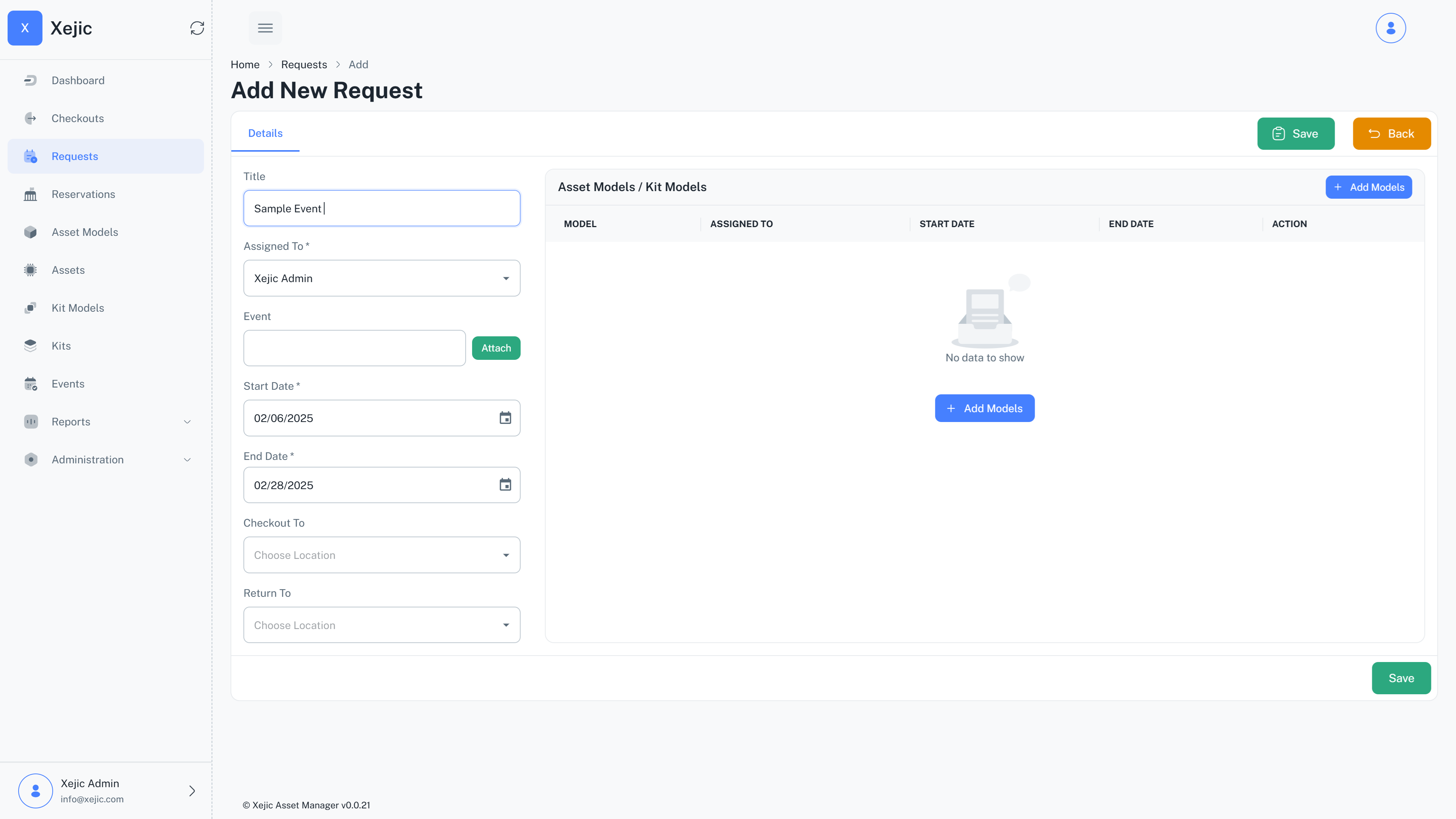
Task: Click the Attach button next to Event
Action: [496, 348]
